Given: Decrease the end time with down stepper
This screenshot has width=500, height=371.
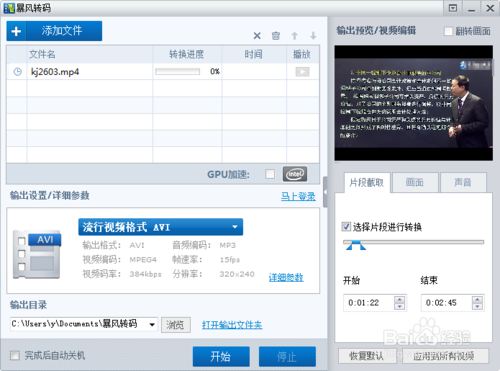Looking at the screenshot, I should 477,306.
